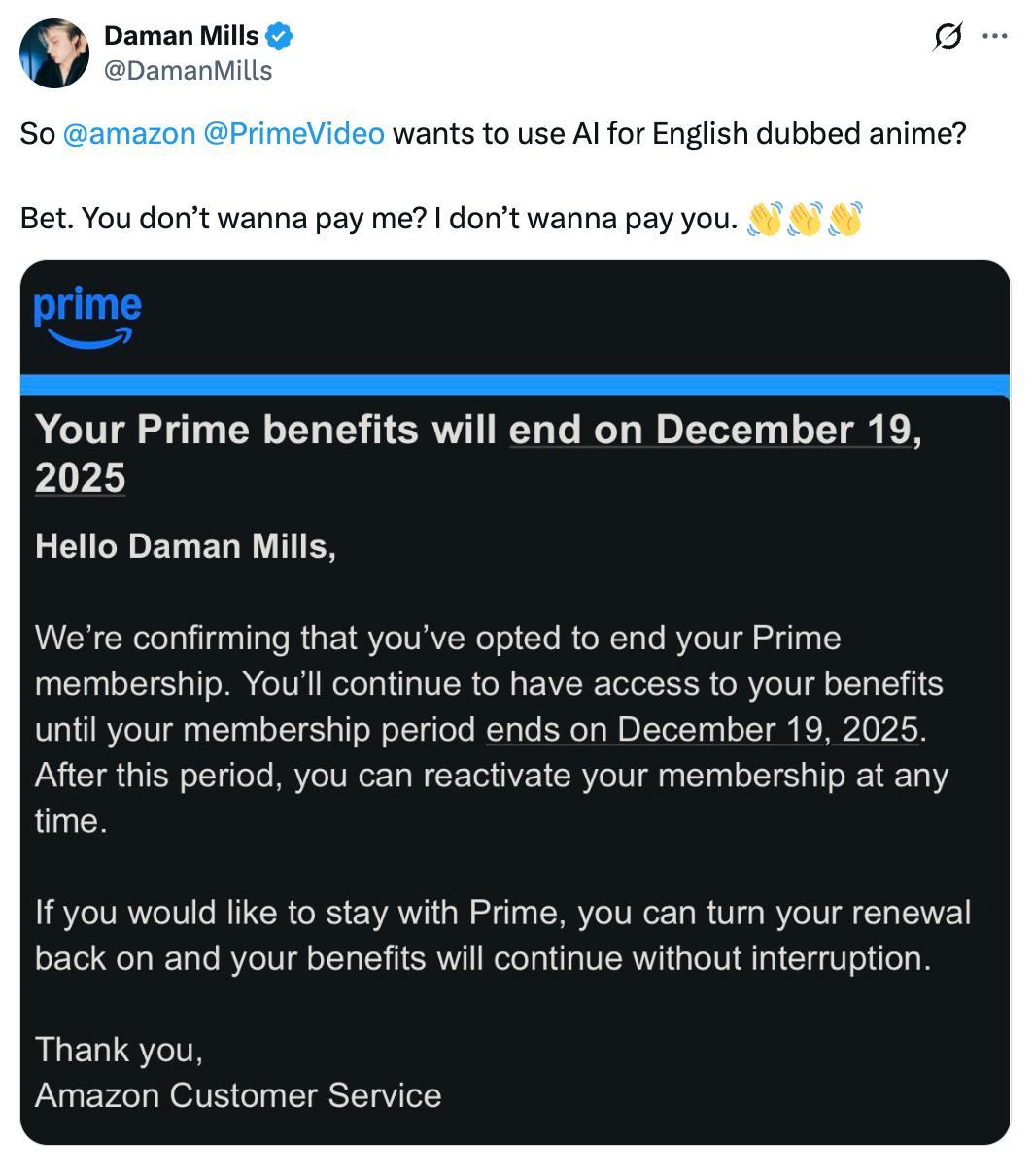Click the Grok slashed-circle icon
Image resolution: width=1034 pixels, height=1176 pixels.
(x=947, y=37)
